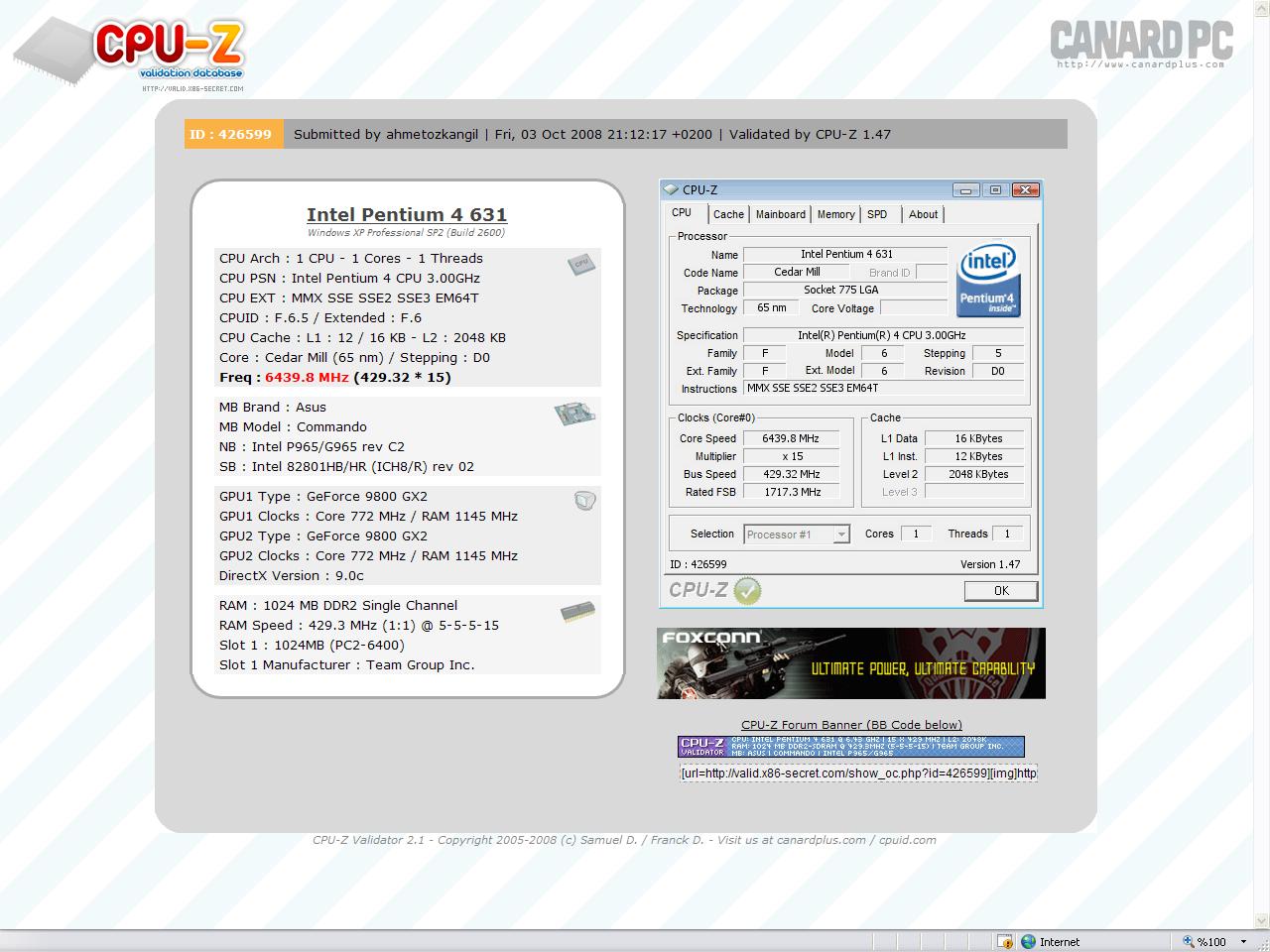The height and width of the screenshot is (952, 1270).
Task: Click the Multiplier x 15 field
Action: click(791, 456)
